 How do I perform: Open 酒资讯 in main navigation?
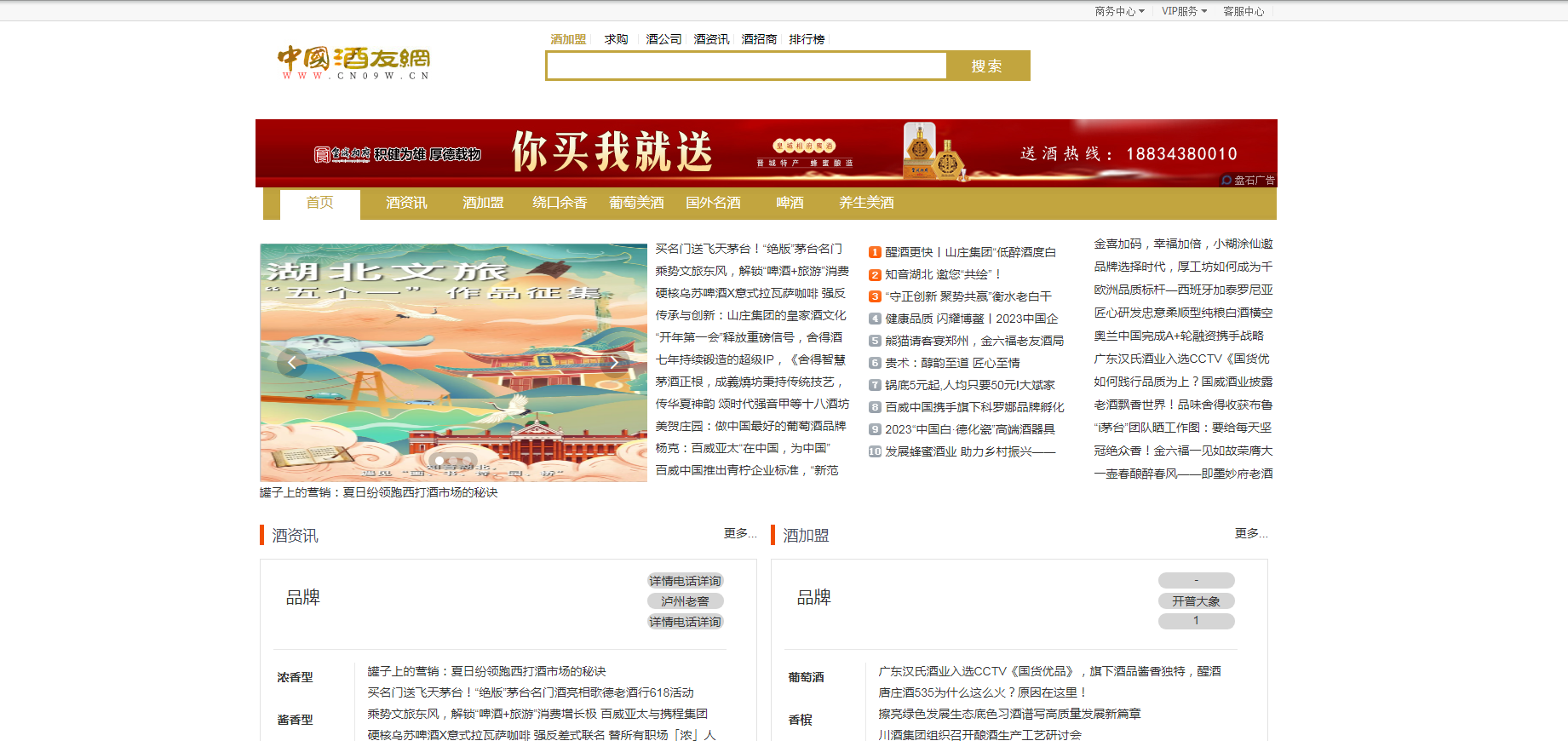tap(406, 203)
